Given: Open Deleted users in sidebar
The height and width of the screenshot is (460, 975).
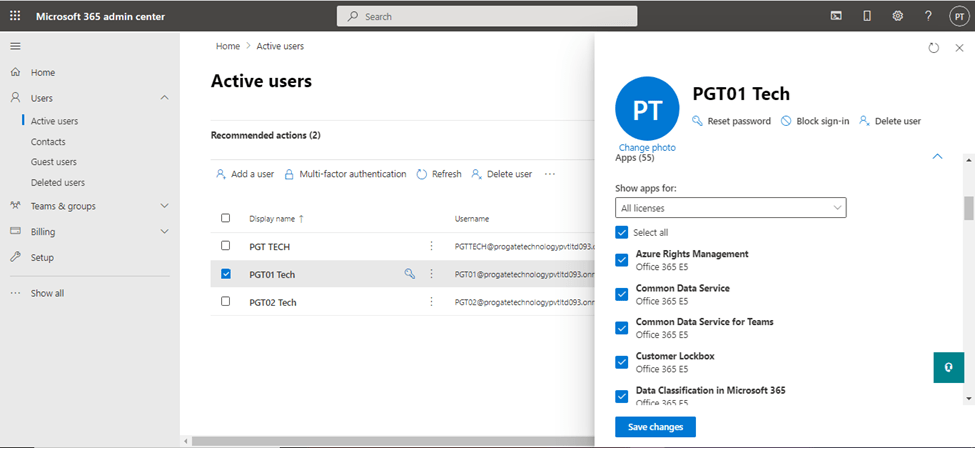Looking at the screenshot, I should (57, 183).
